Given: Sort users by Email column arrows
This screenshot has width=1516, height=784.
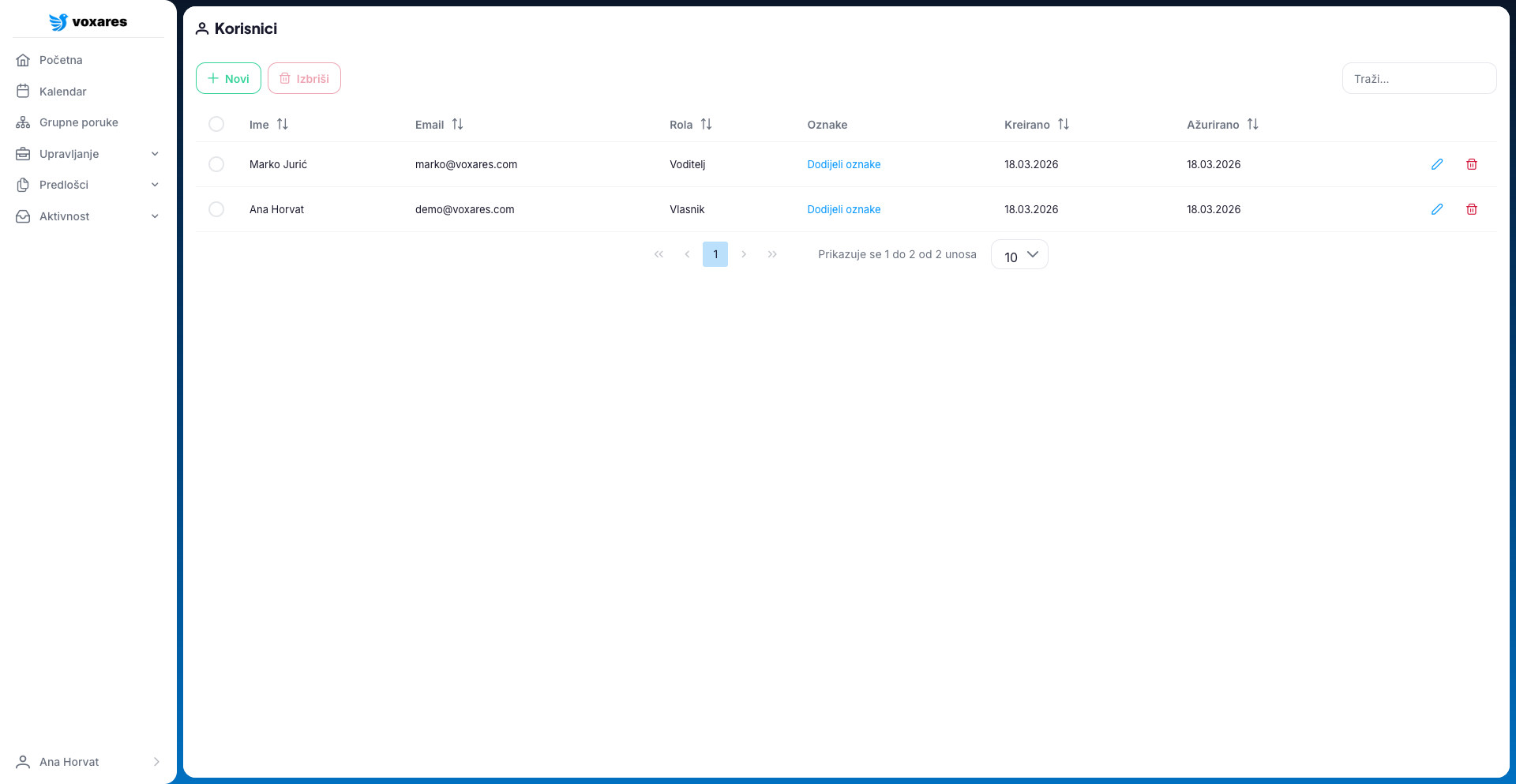Looking at the screenshot, I should [x=457, y=125].
